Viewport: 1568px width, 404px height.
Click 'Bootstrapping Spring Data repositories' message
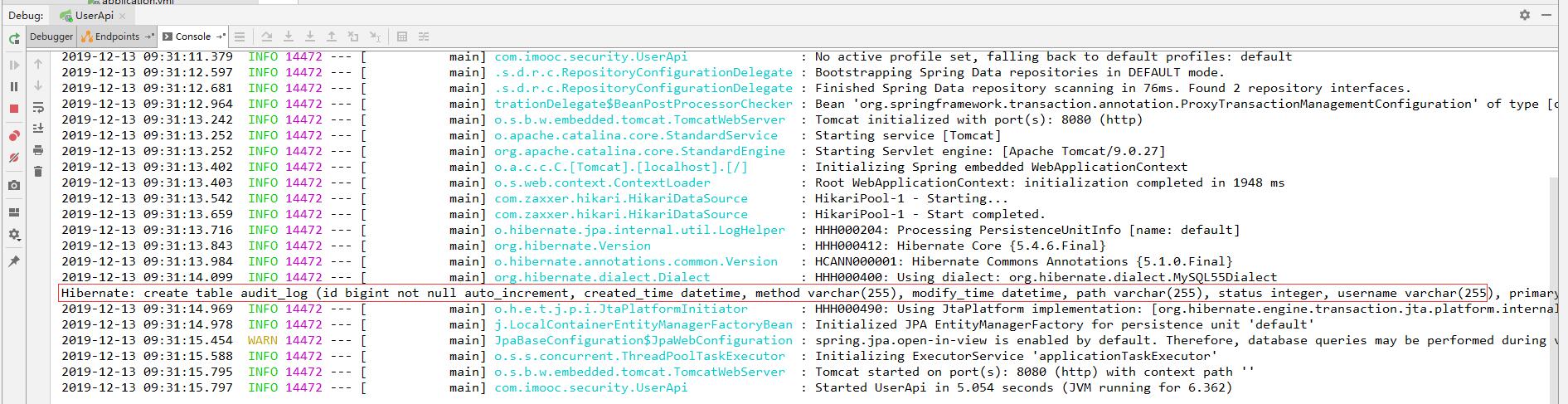(x=1020, y=72)
